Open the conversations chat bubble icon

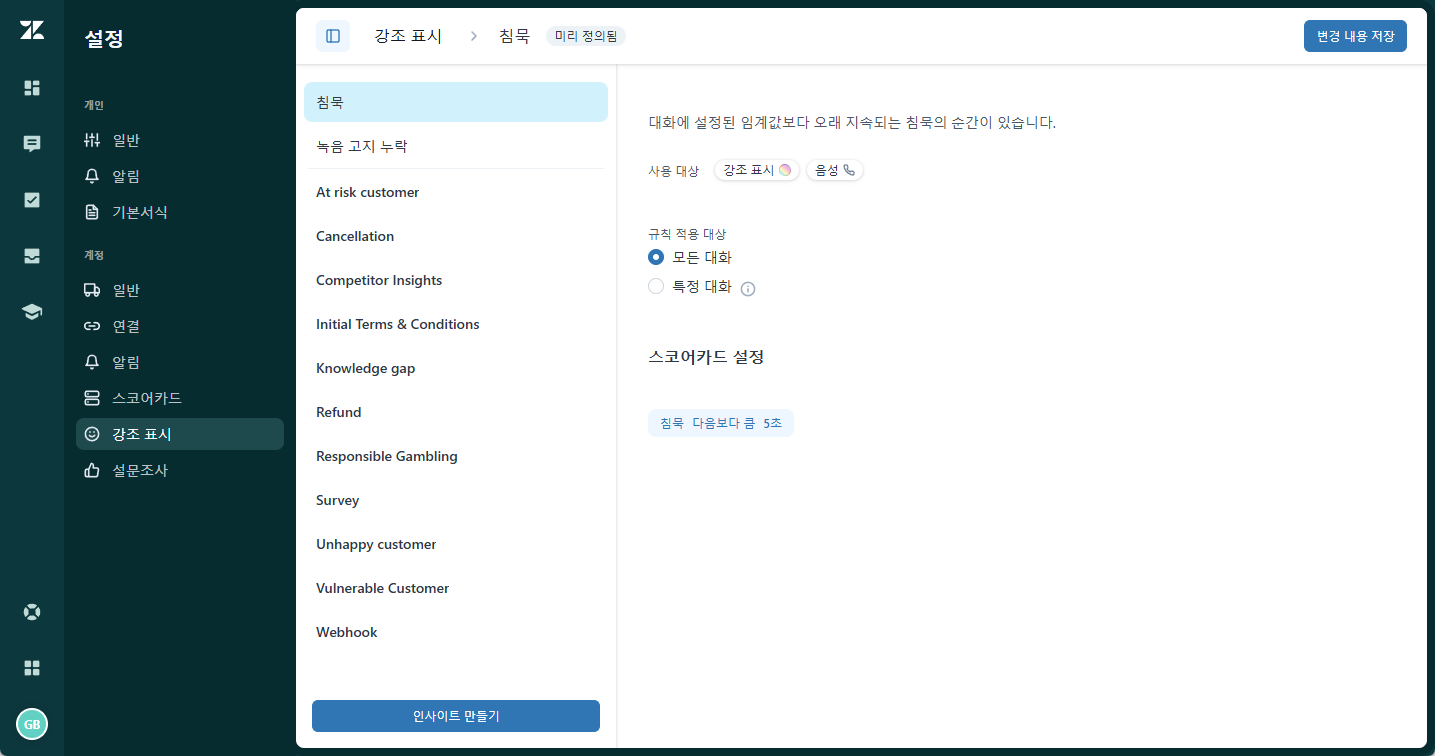click(32, 144)
